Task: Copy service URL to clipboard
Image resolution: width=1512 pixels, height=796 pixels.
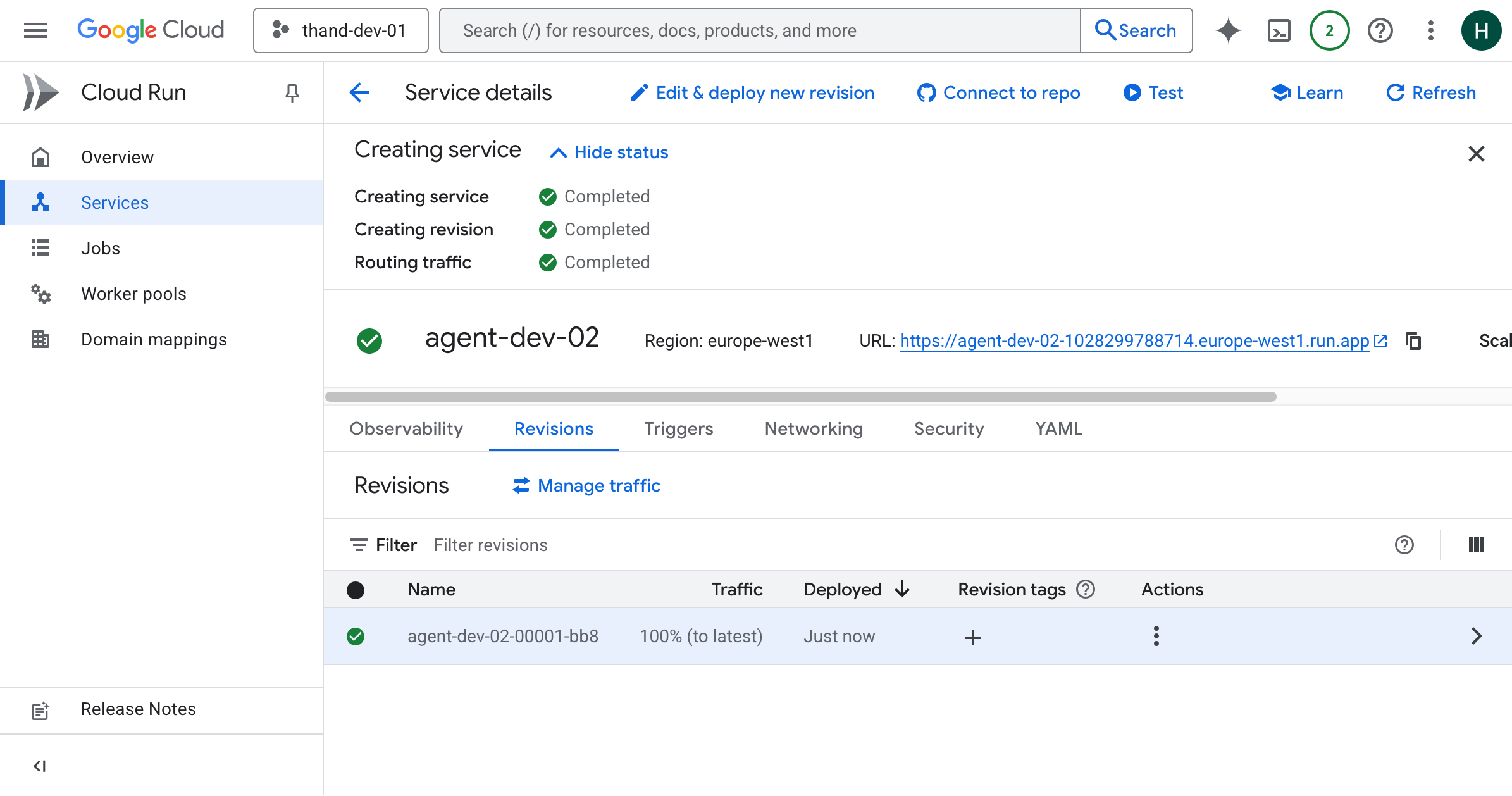Action: (x=1413, y=341)
